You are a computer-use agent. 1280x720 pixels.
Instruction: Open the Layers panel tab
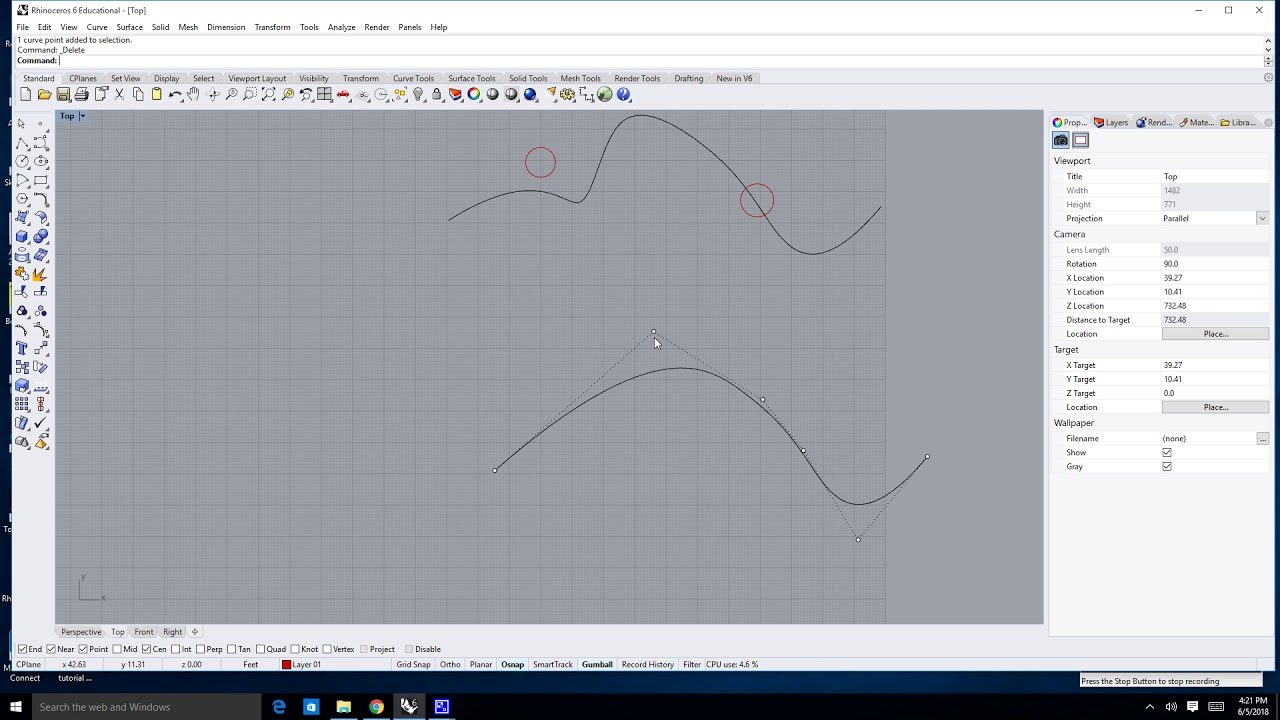(1111, 122)
